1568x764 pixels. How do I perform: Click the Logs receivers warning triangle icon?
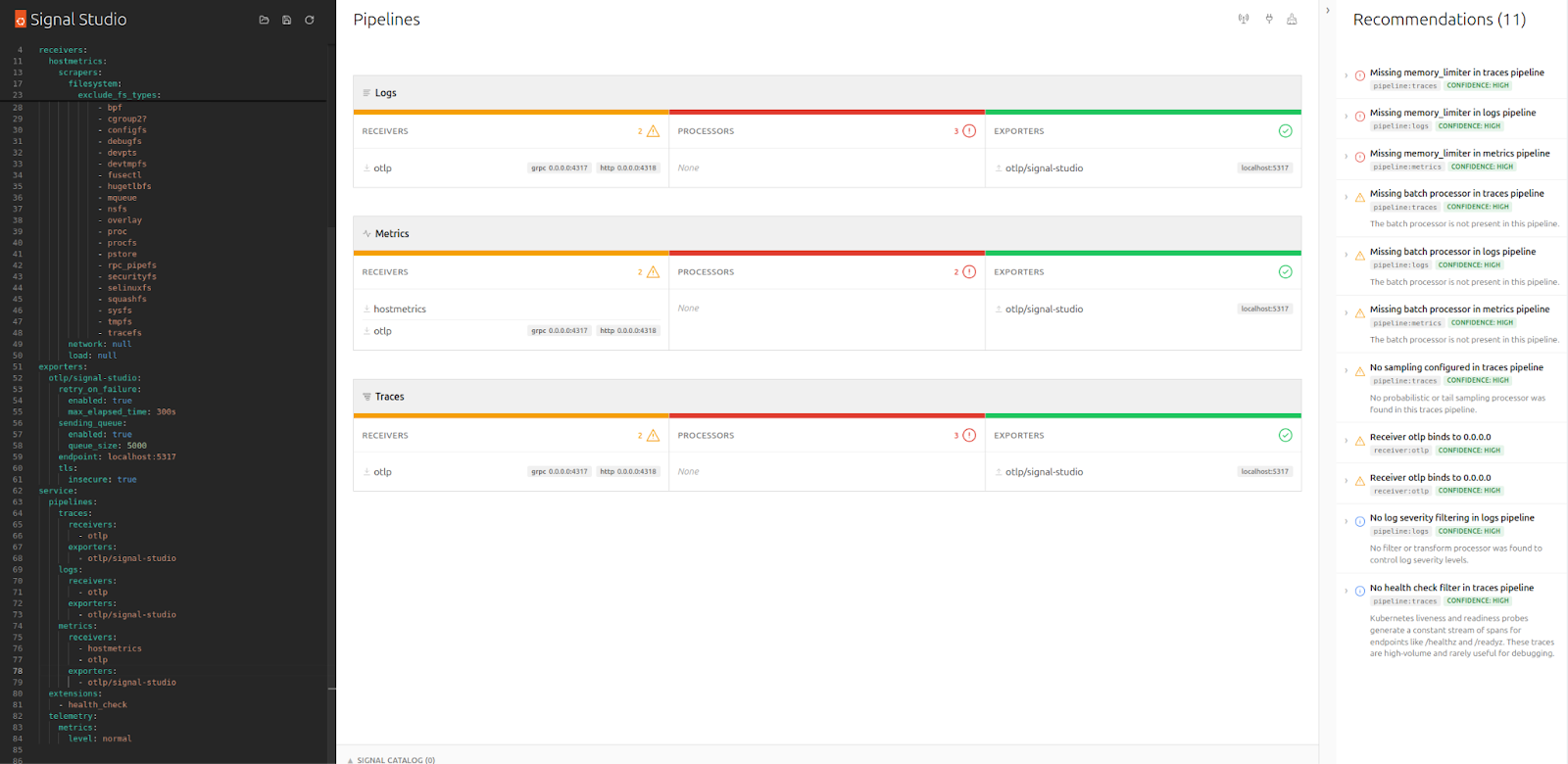tap(653, 131)
